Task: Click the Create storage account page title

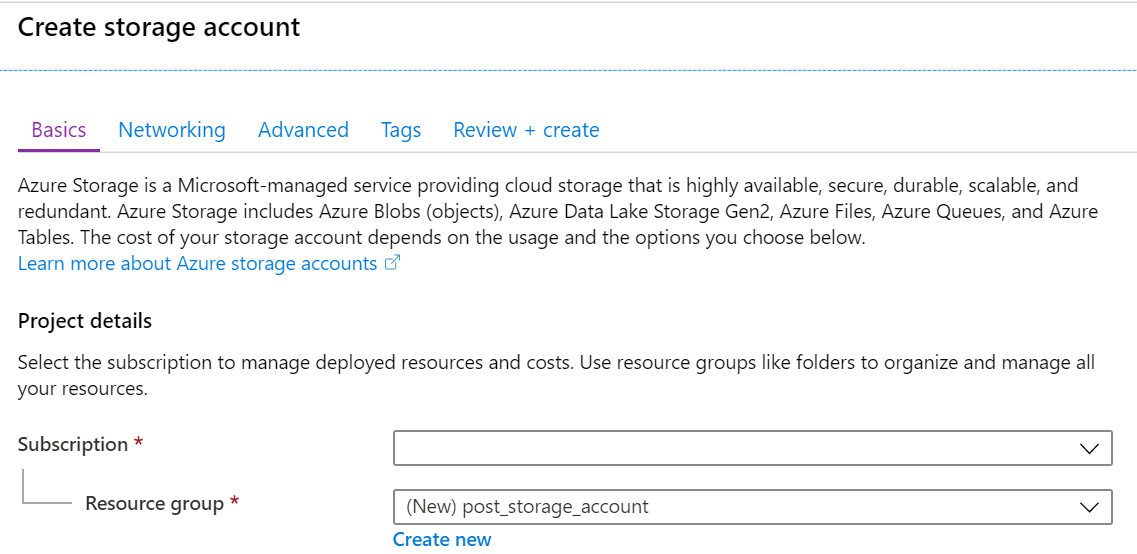Action: tap(159, 27)
